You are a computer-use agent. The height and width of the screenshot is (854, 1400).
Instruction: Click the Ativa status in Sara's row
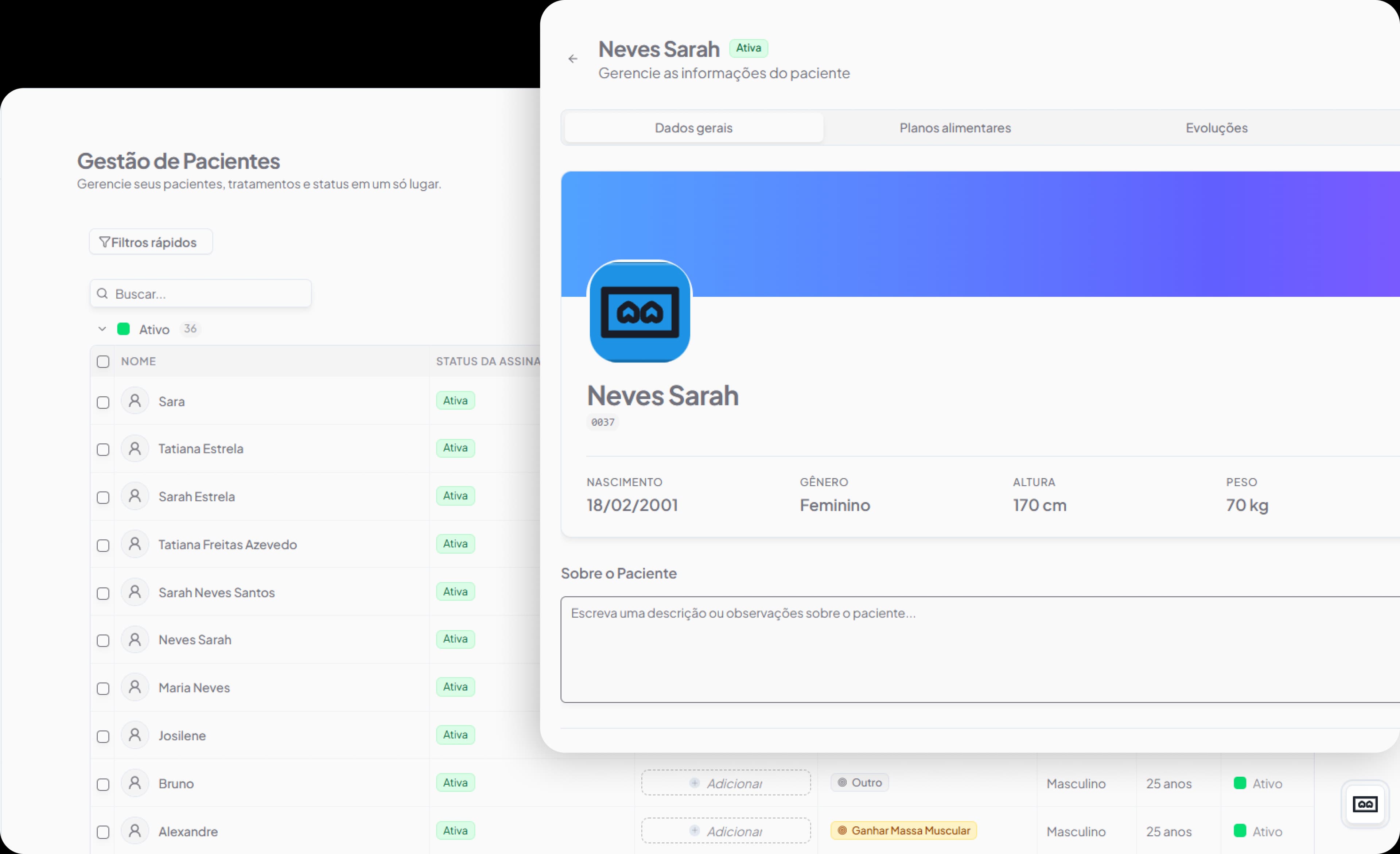coord(455,401)
